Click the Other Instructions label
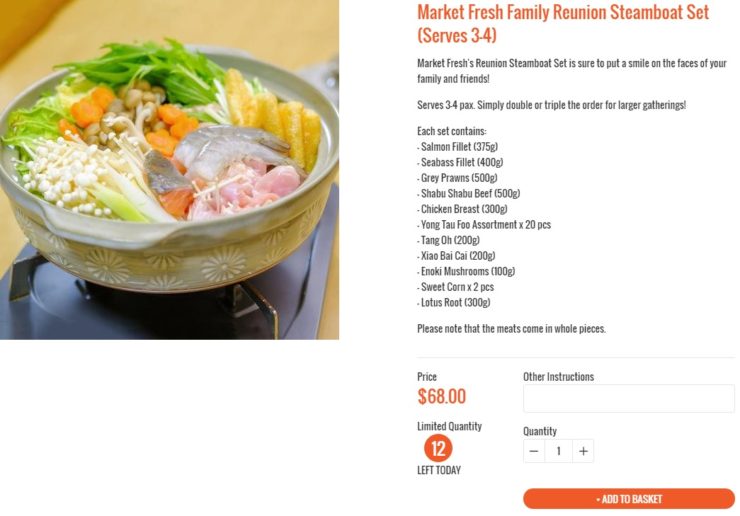Viewport: 740px width, 516px height. [558, 377]
